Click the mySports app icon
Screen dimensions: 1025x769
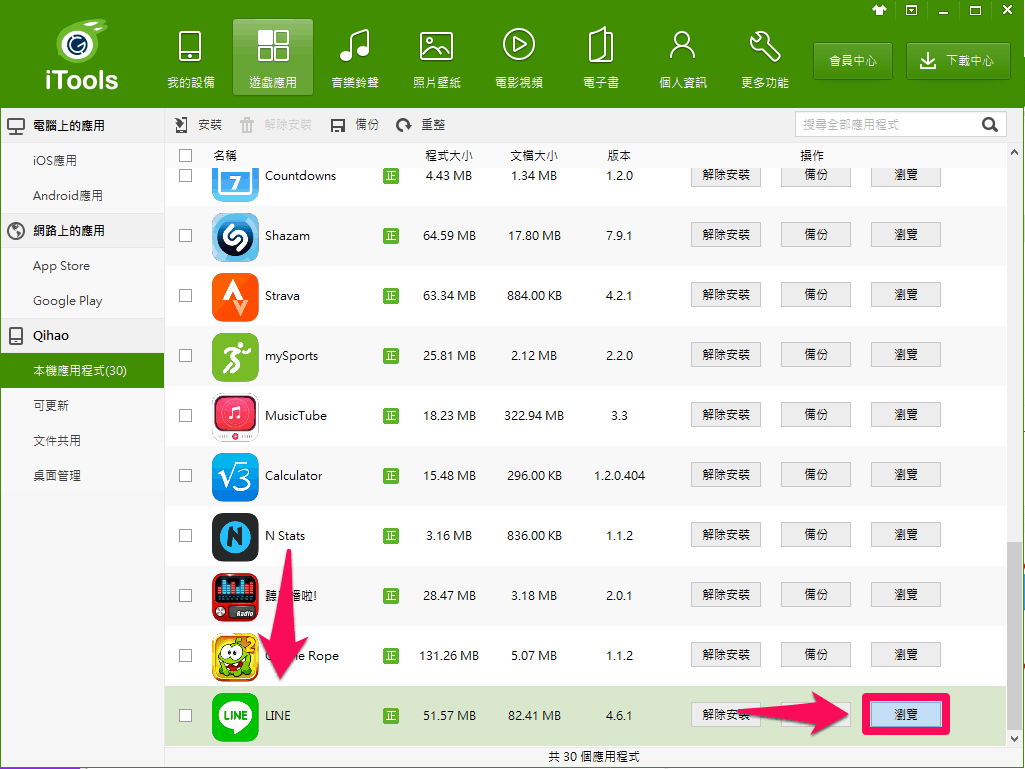pyautogui.click(x=235, y=356)
